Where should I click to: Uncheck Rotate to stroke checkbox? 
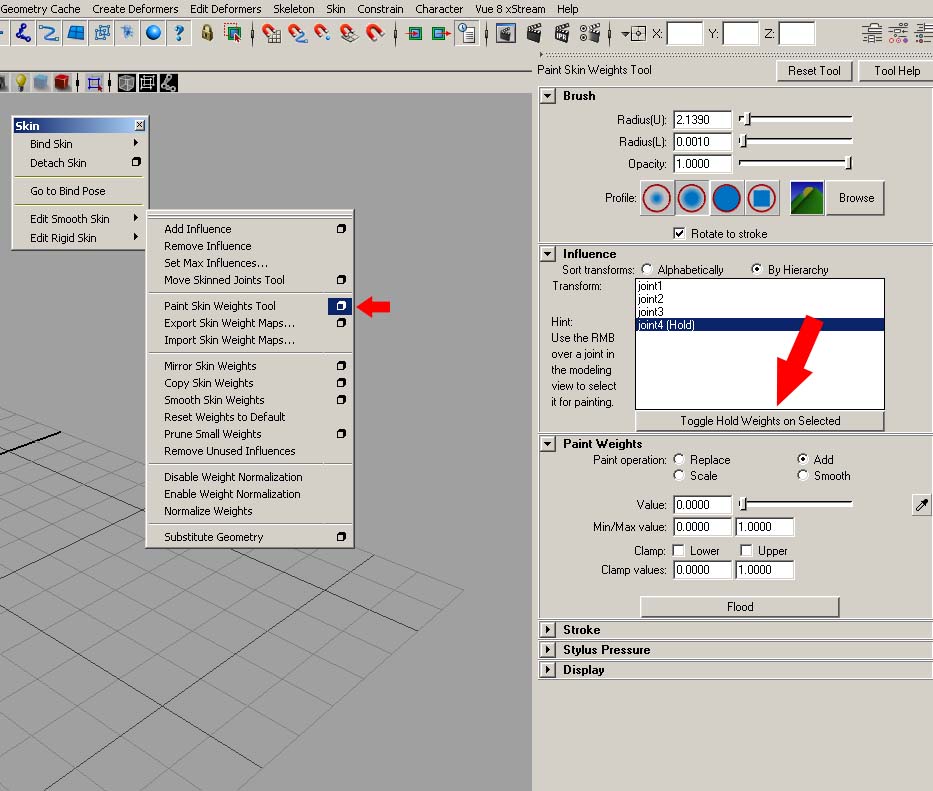click(680, 234)
